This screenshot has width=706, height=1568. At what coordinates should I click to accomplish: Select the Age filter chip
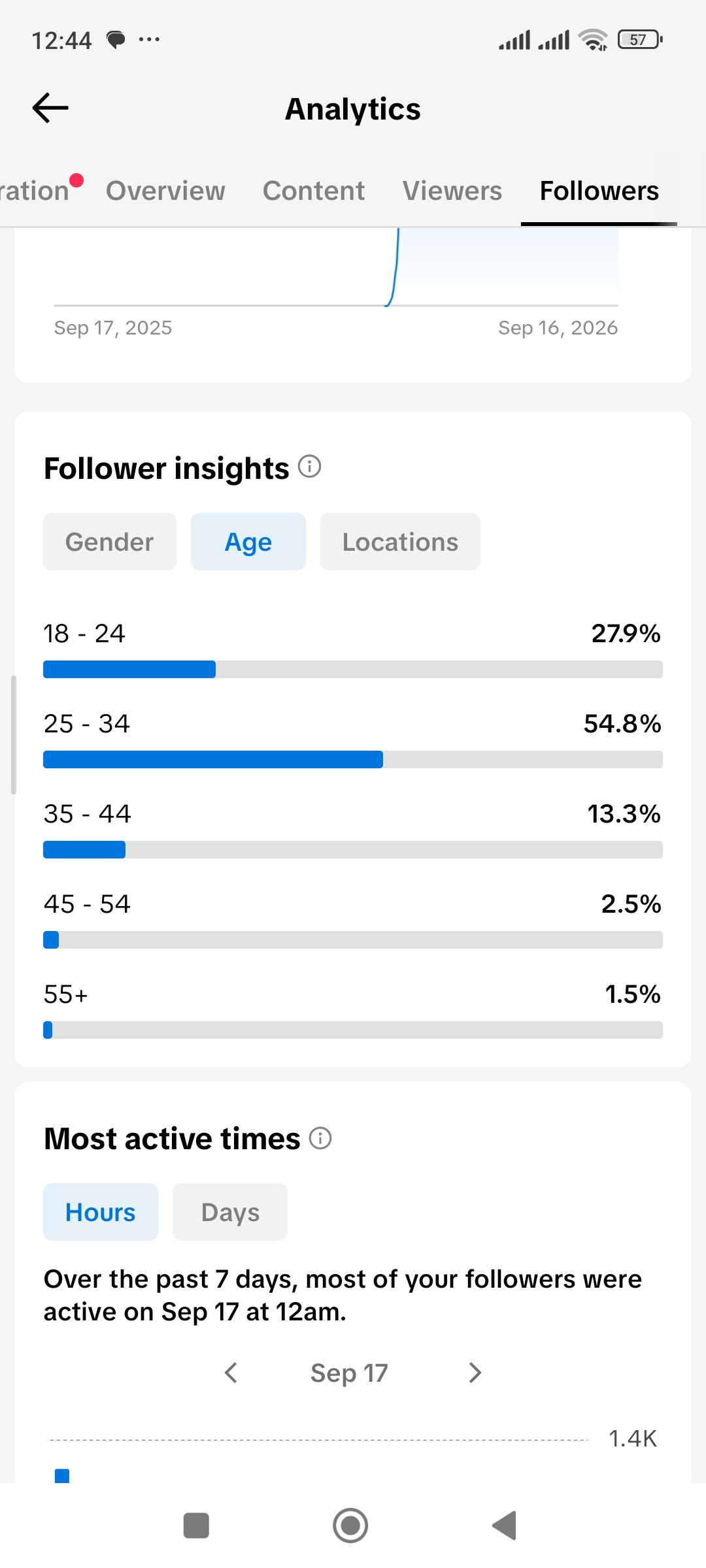coord(248,542)
